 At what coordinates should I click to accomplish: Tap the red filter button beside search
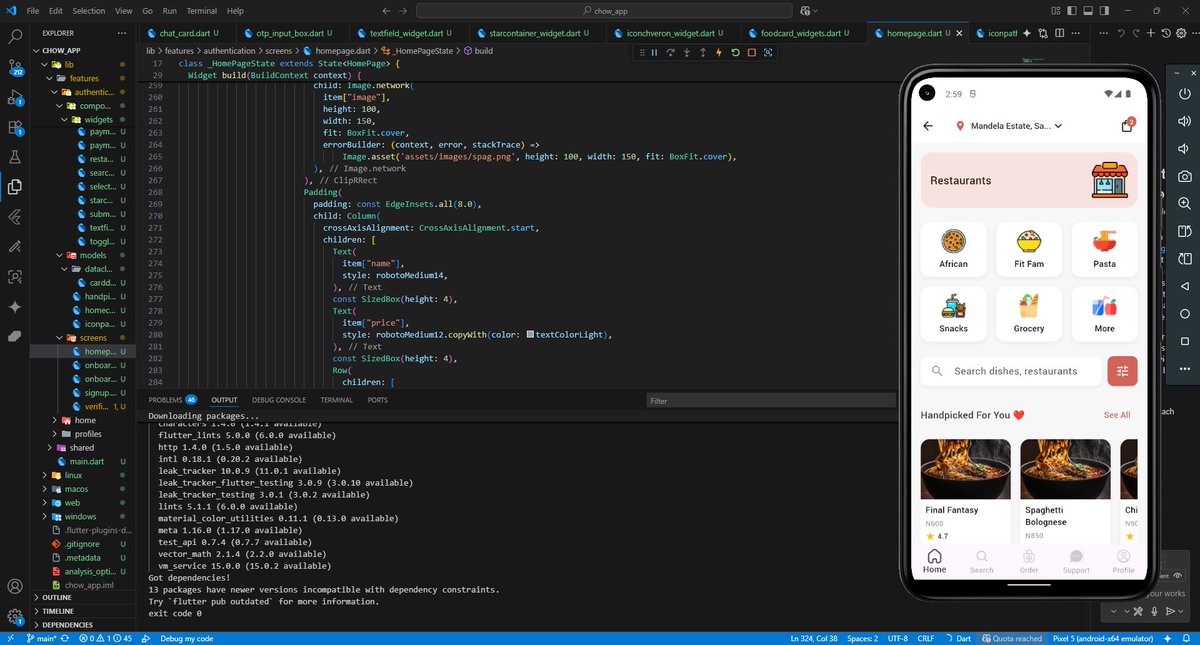click(x=1123, y=371)
